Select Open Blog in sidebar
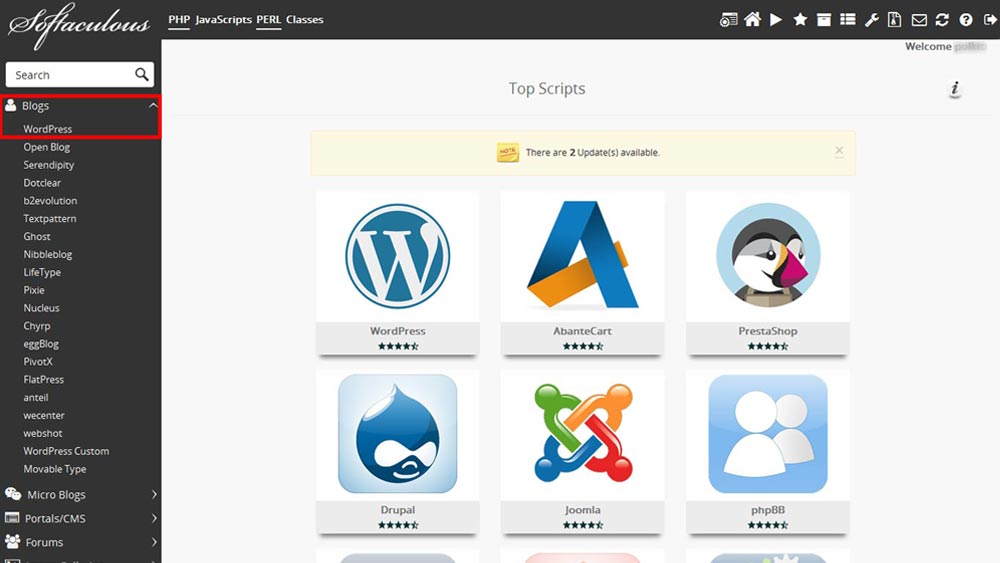This screenshot has height=563, width=1000. 47,147
